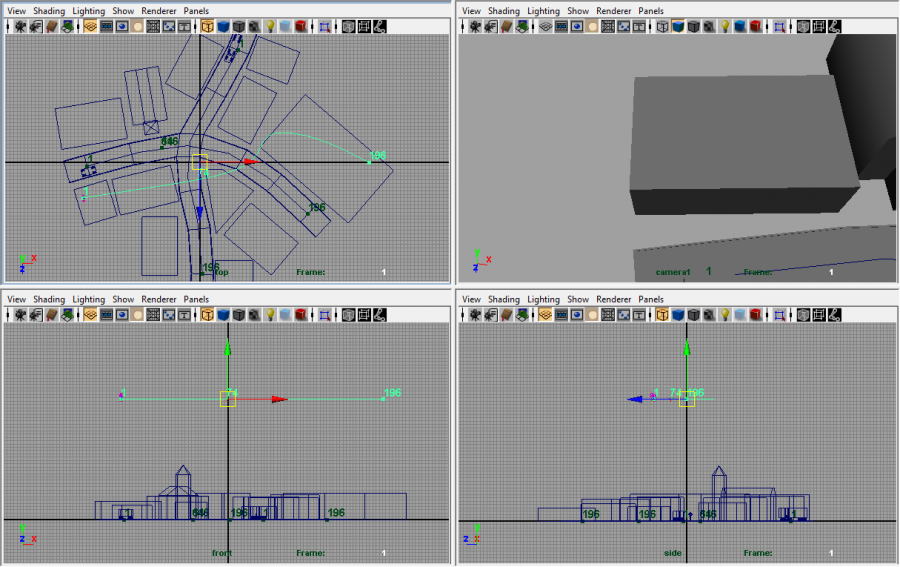Open Lighting menu in the camera1 panel

[543, 11]
